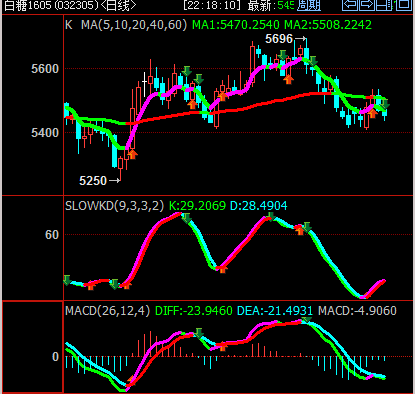Open the SLOWKD(9,3,3,2) indicator label
415x394 pixels.
click(x=114, y=206)
